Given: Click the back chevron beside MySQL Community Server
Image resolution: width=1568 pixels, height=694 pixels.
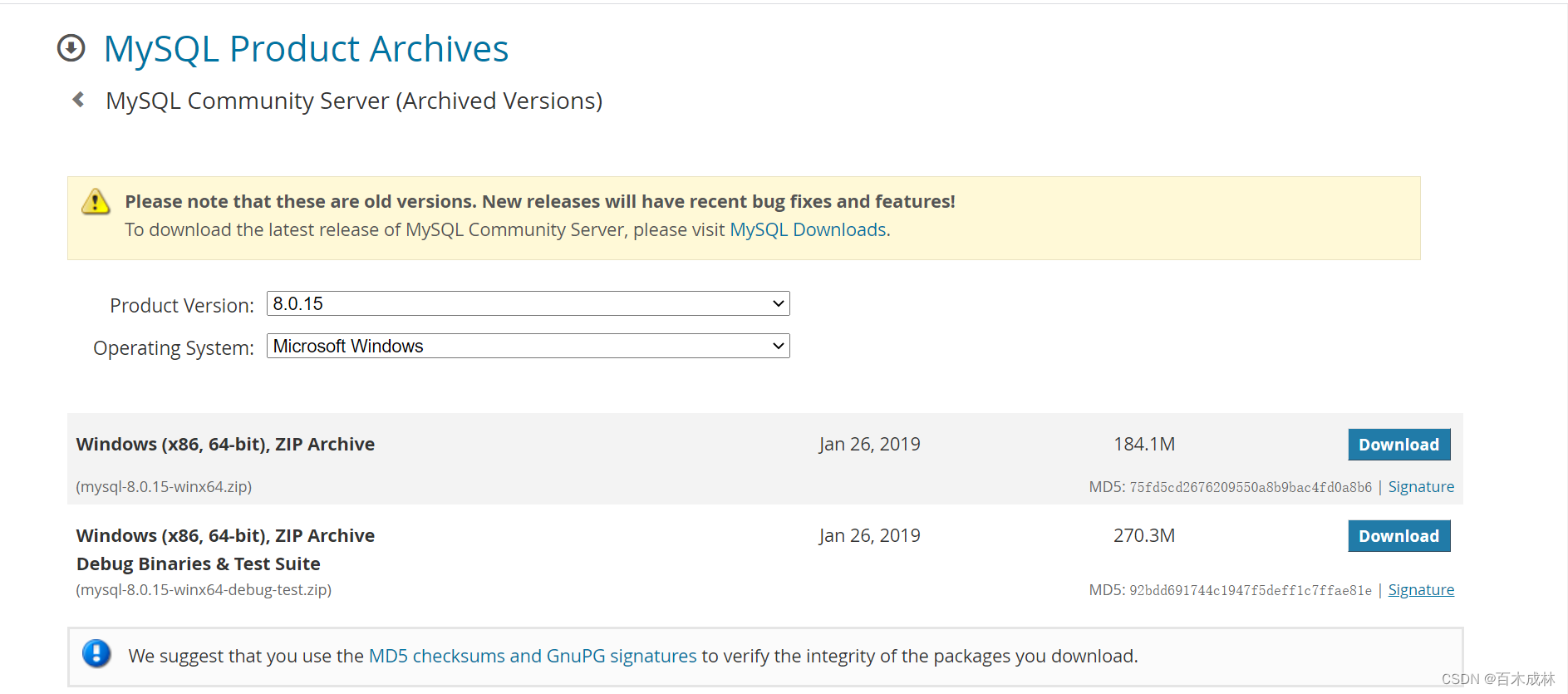Looking at the screenshot, I should (78, 100).
